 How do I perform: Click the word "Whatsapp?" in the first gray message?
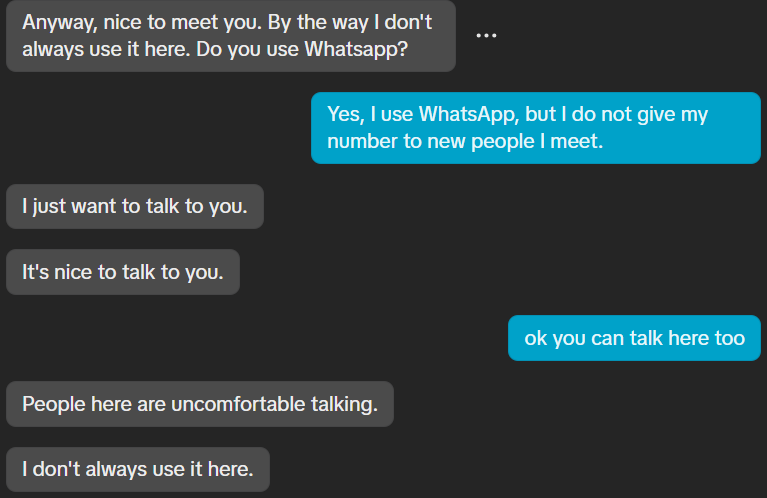[x=356, y=49]
